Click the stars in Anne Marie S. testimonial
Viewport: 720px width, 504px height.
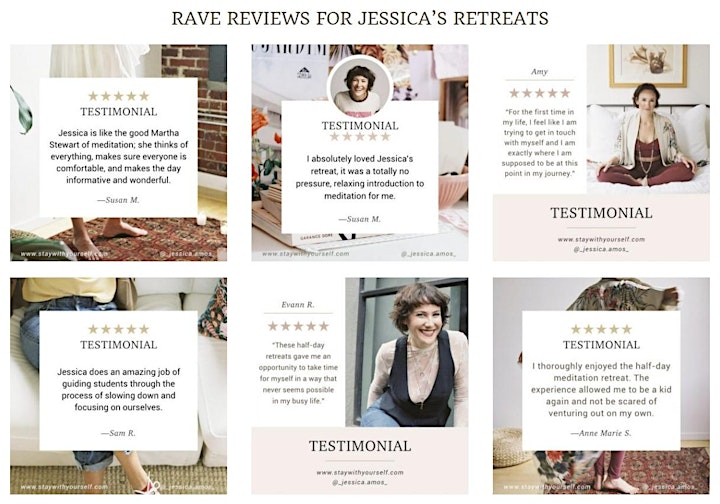601,329
